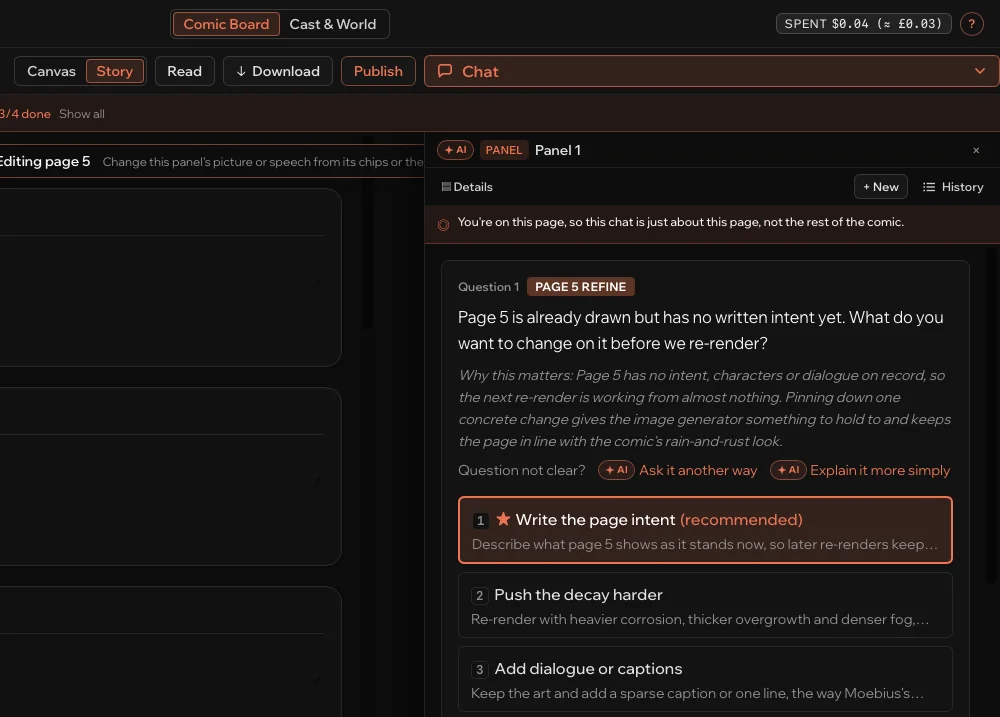This screenshot has height=717, width=1000.
Task: Choose option 2 Push the decay harder
Action: [x=705, y=605]
